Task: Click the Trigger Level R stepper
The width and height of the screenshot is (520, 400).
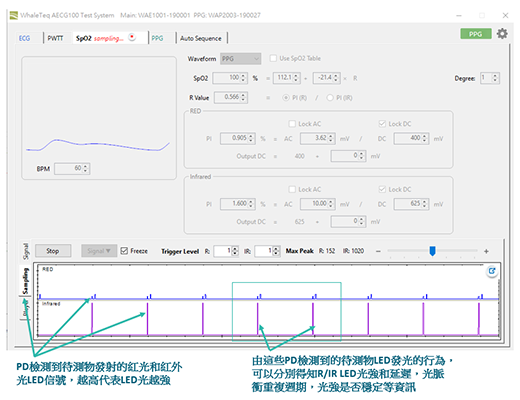Action: tap(235, 251)
